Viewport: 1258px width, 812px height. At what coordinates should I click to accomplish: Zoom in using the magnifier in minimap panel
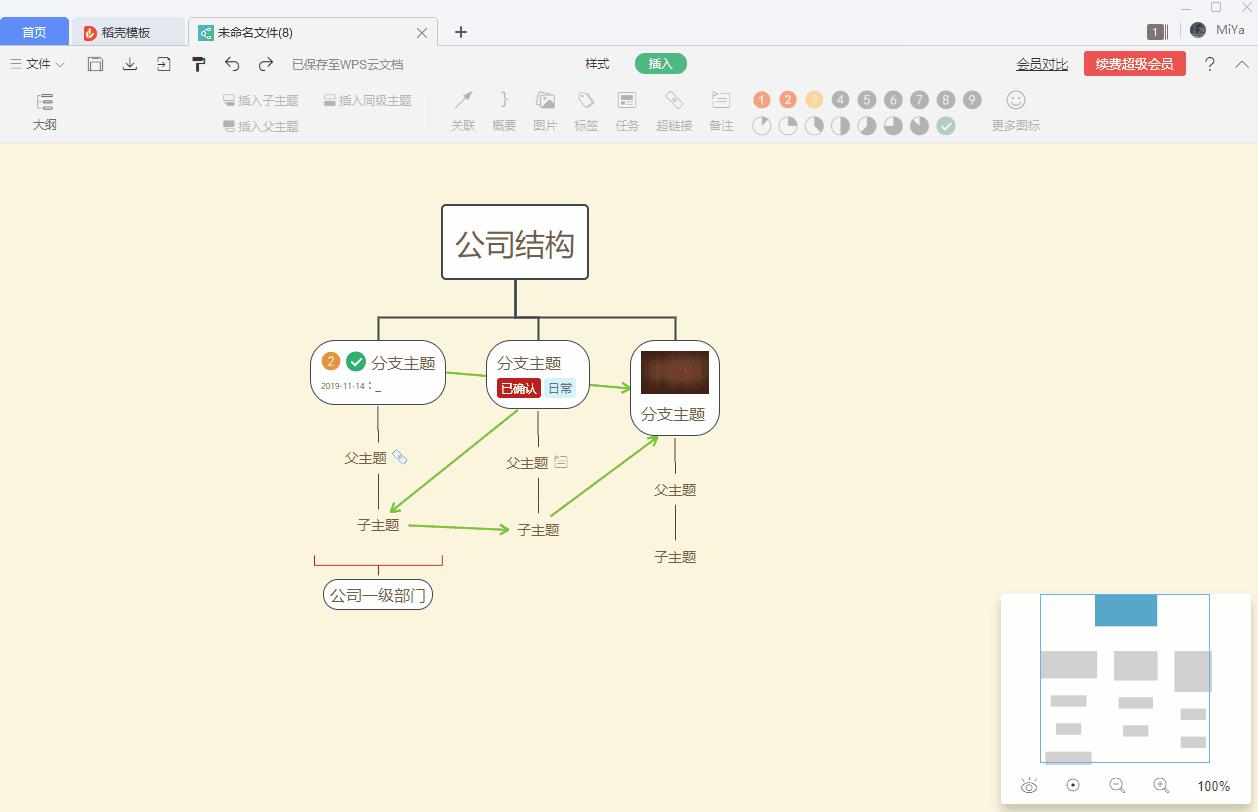click(x=1162, y=785)
